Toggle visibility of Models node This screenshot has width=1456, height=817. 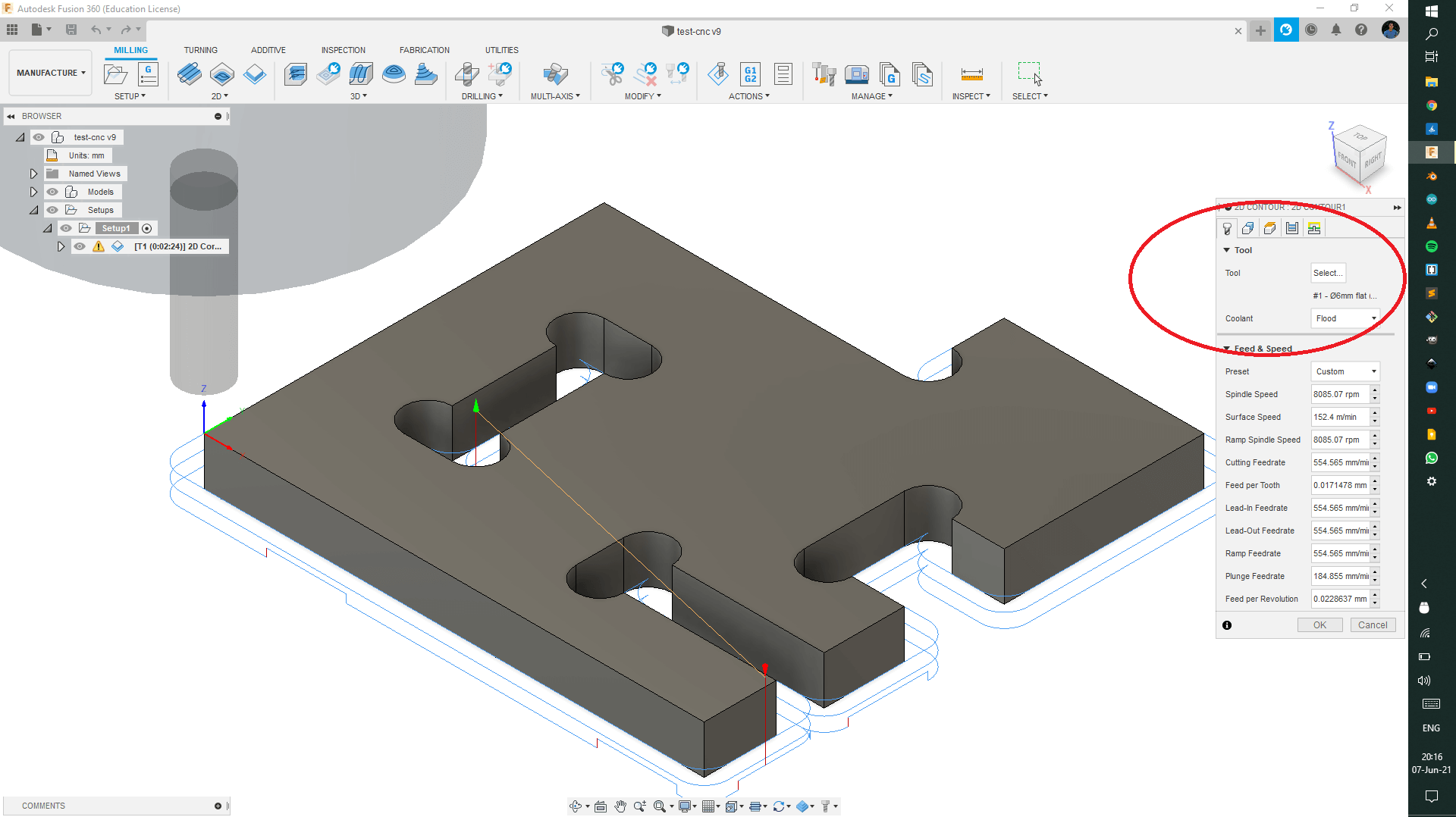pyautogui.click(x=52, y=192)
